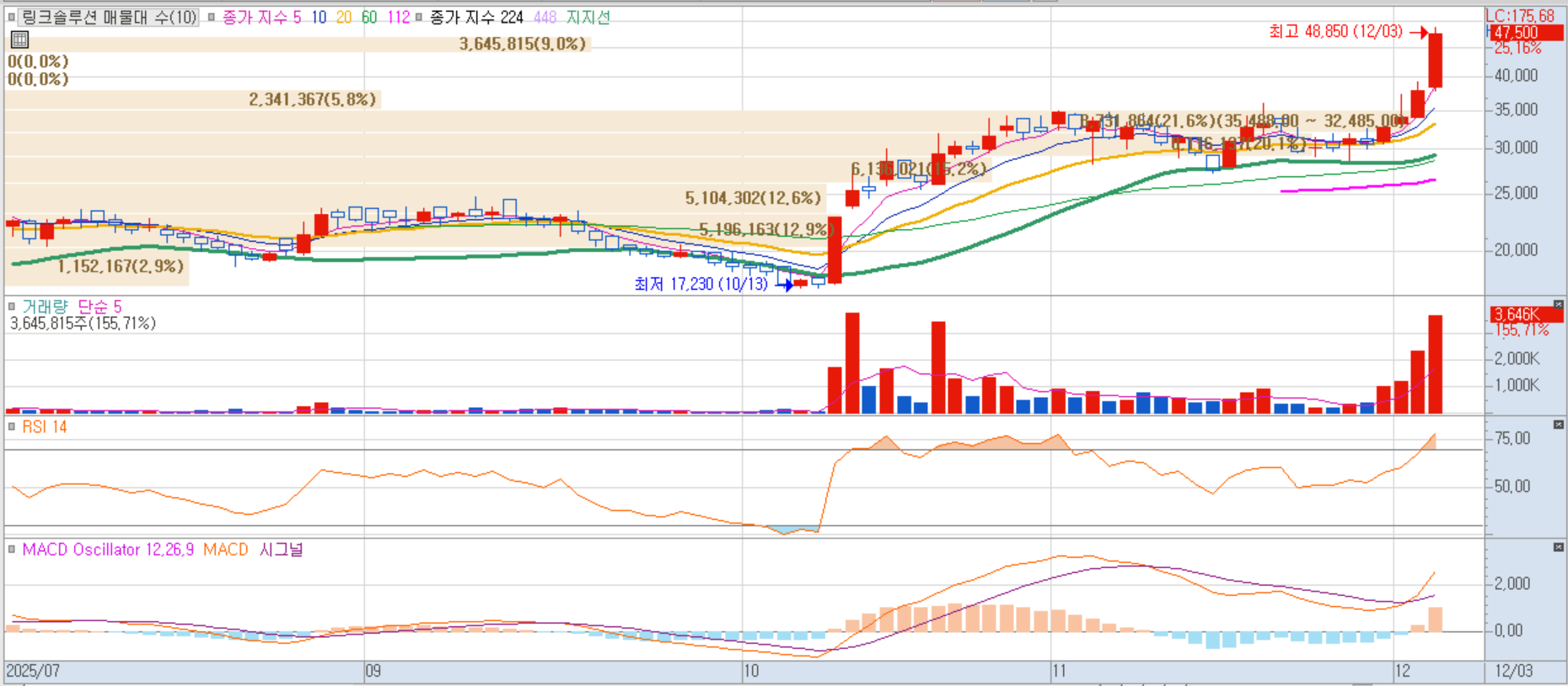This screenshot has width=1568, height=686.
Task: Close the 거래량 volume panel
Action: click(1559, 304)
